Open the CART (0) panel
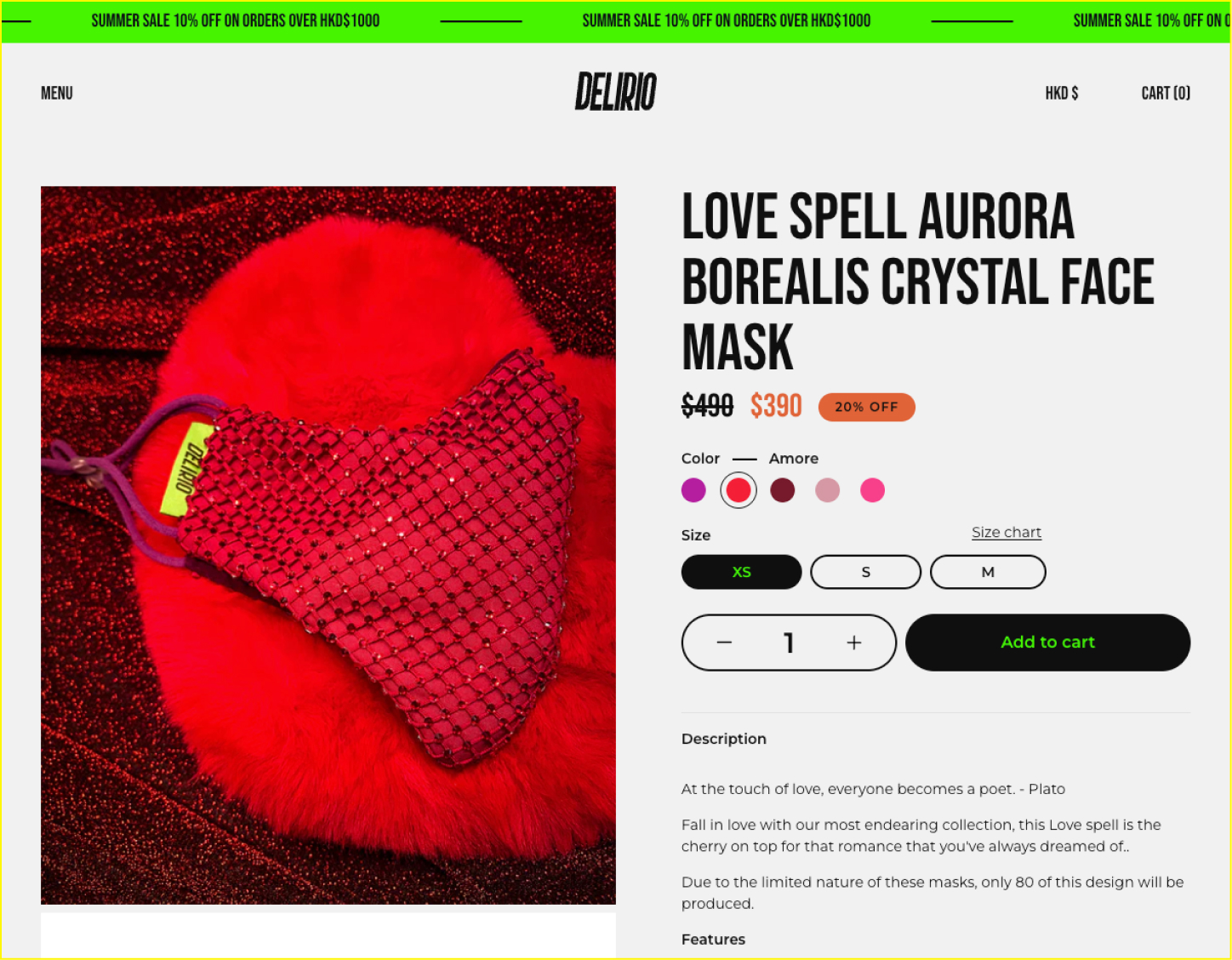 pyautogui.click(x=1166, y=93)
